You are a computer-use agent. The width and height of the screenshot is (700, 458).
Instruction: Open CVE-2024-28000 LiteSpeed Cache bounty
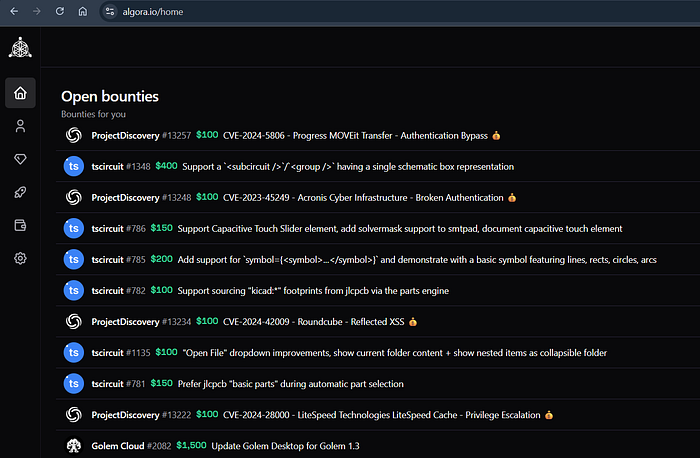pyautogui.click(x=382, y=415)
